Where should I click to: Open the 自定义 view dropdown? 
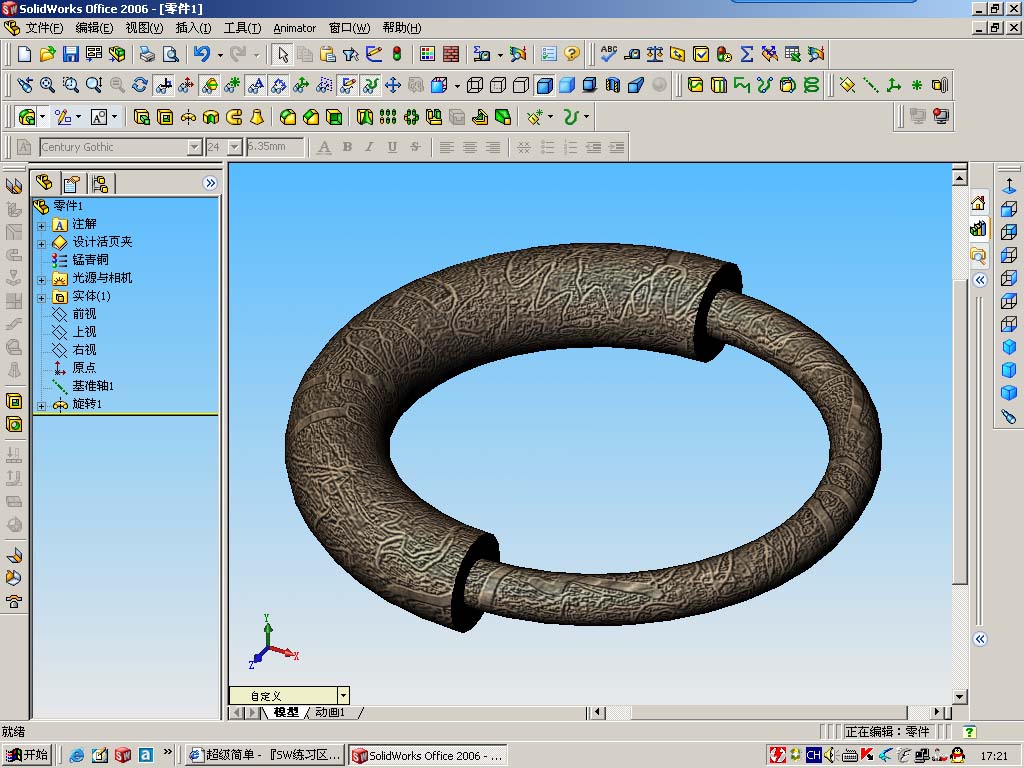(x=344, y=695)
